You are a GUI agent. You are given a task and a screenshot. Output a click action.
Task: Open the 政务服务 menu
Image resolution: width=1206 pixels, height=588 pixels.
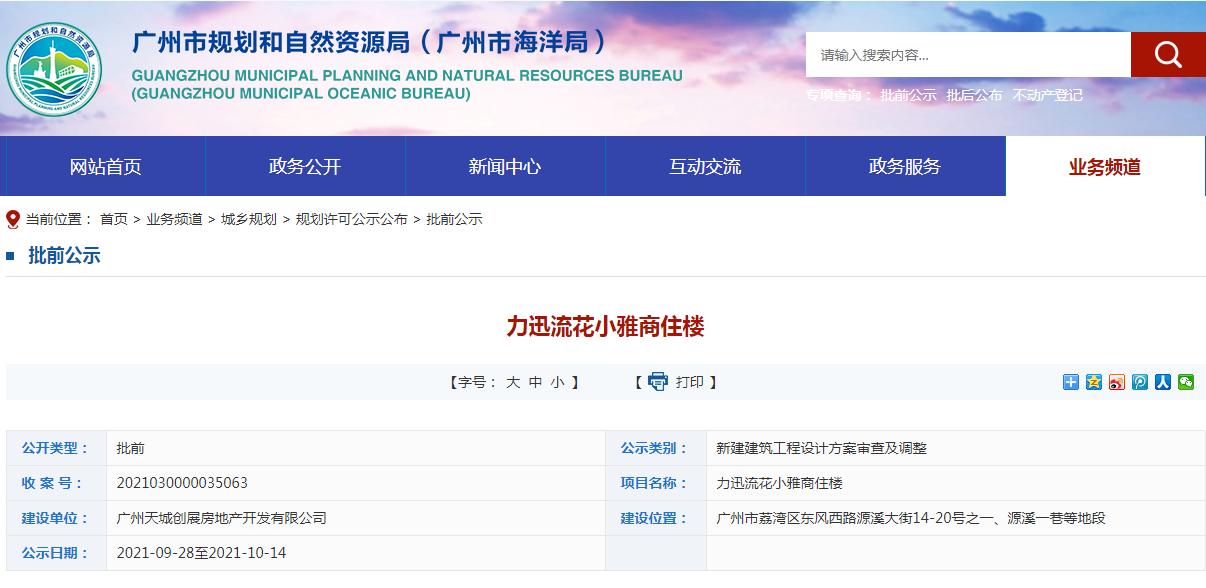point(904,166)
